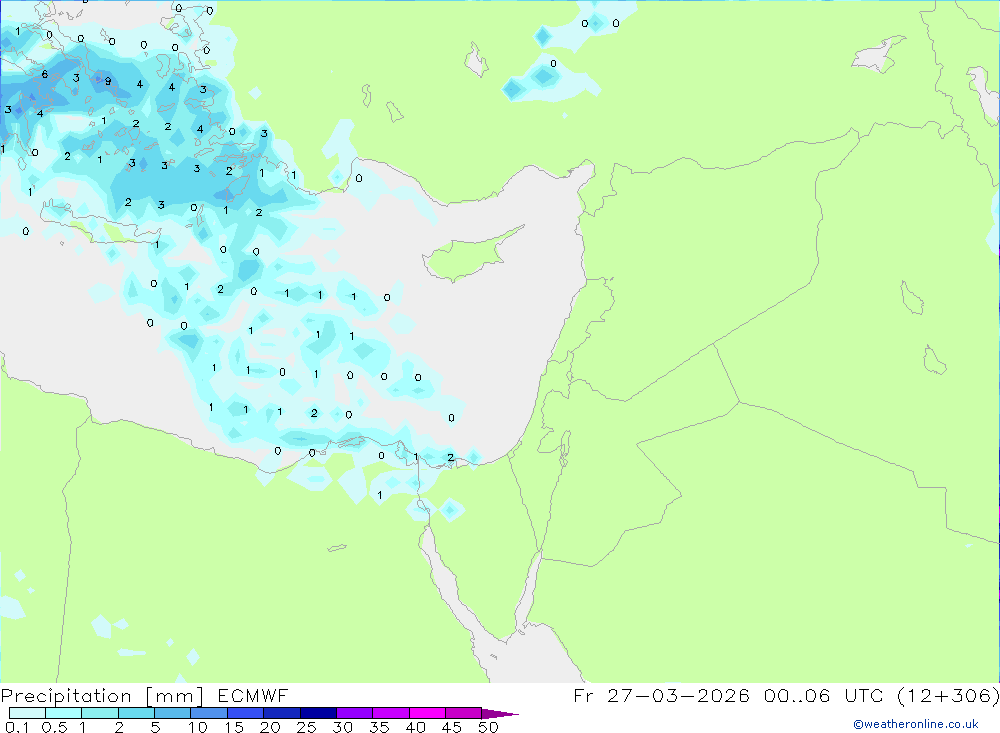Viewport: 1000px width, 733px height.
Task: Click the legend label '0.5'
Action: point(54,727)
